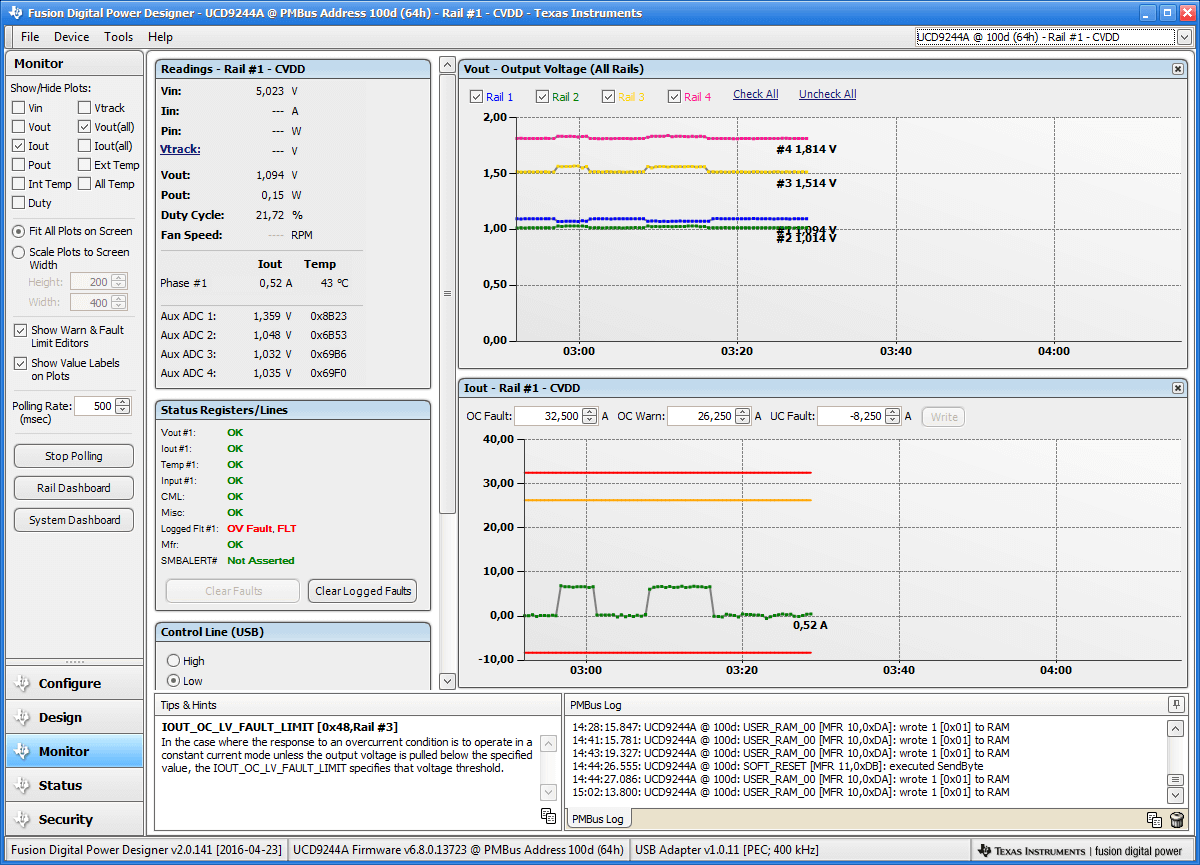Click the OC Warn value field
The height and width of the screenshot is (865, 1200).
[x=701, y=416]
